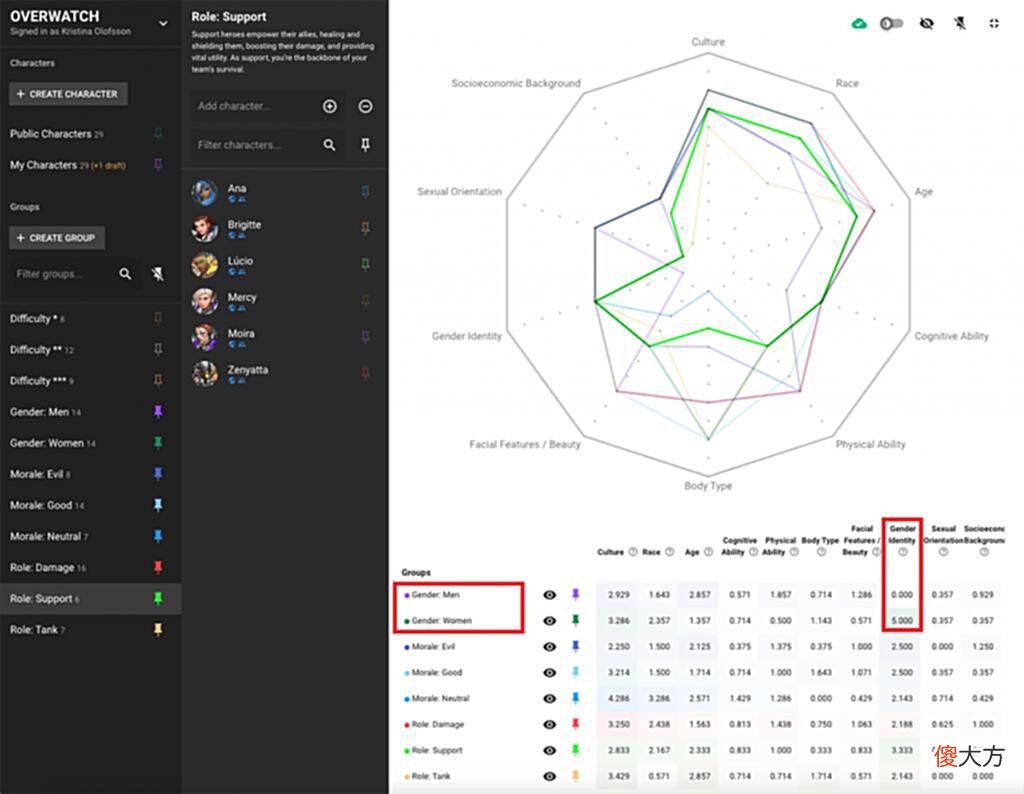Image resolution: width=1024 pixels, height=794 pixels.
Task: Toggle green pin for Gender: Women in sidebar
Action: [x=157, y=443]
